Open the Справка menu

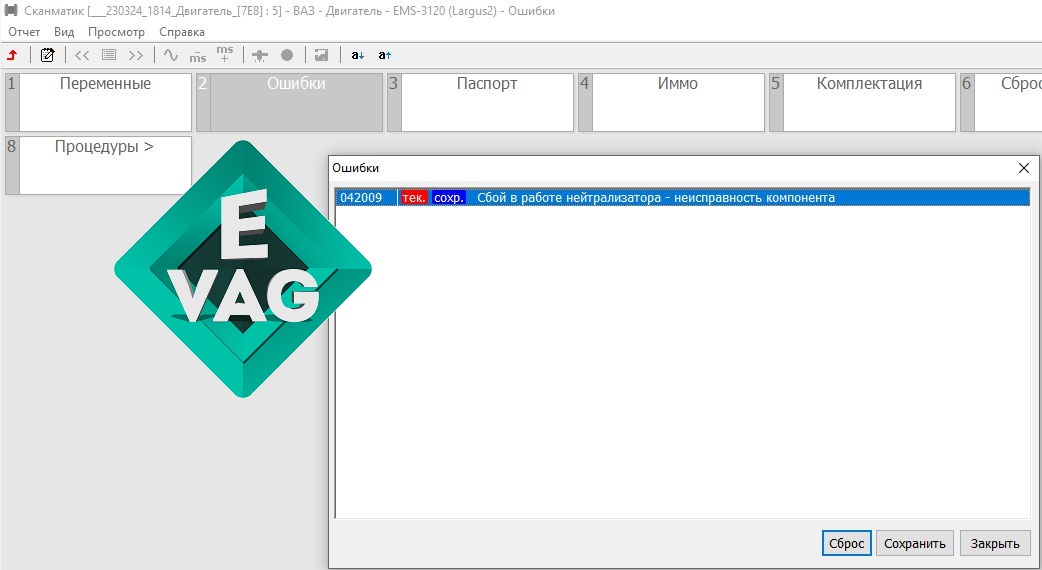click(x=182, y=32)
